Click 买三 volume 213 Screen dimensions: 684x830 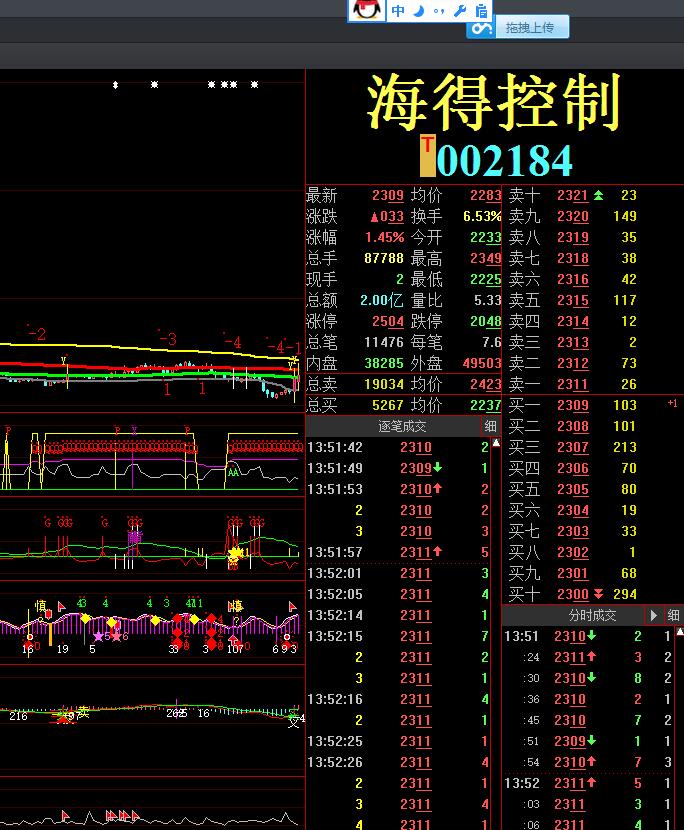pos(625,447)
